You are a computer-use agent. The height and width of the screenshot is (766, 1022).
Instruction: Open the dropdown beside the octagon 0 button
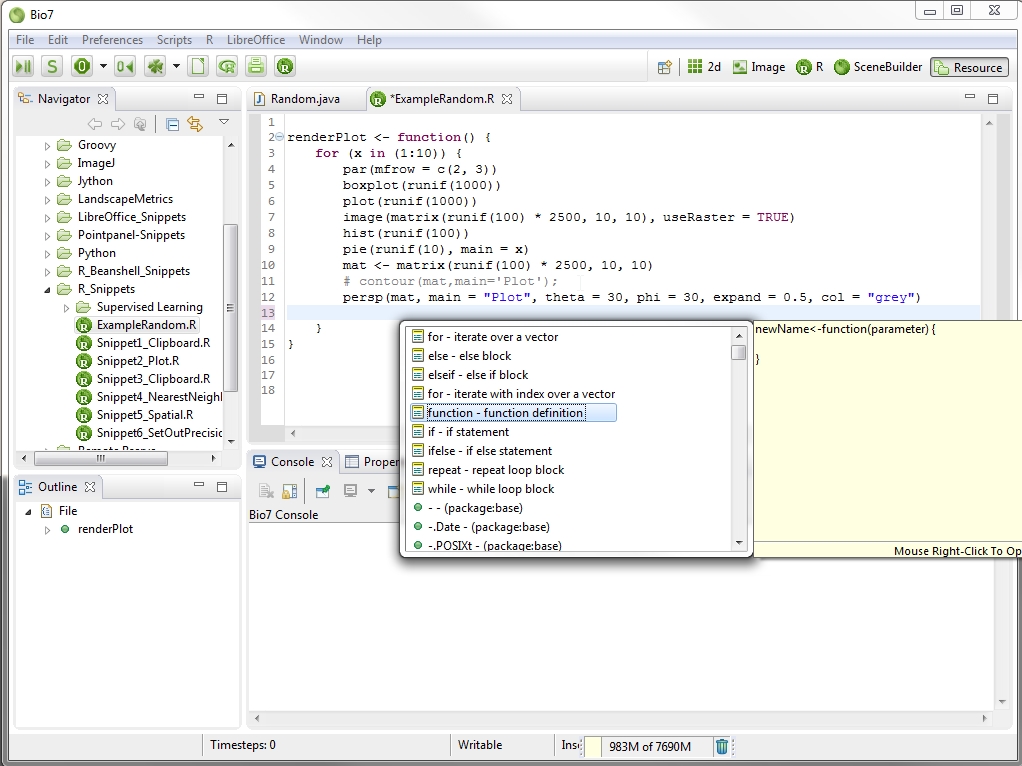tap(103, 66)
